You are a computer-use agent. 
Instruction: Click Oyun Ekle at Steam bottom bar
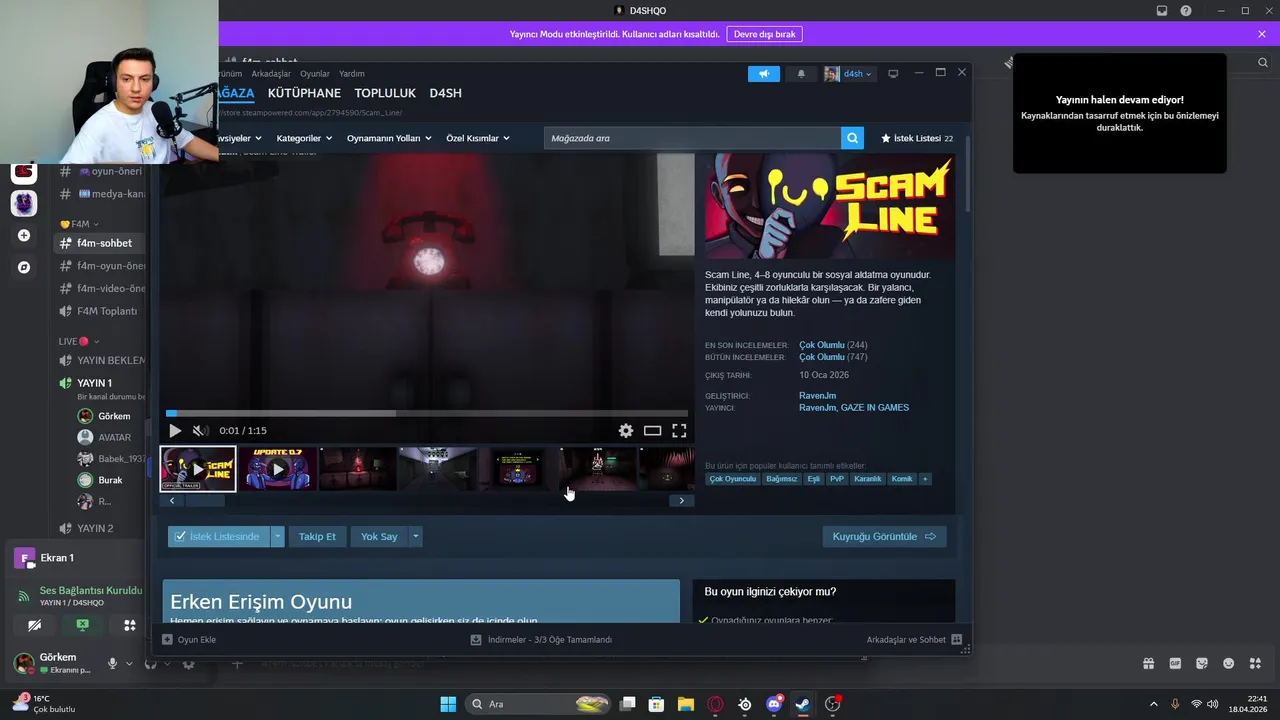click(x=189, y=640)
